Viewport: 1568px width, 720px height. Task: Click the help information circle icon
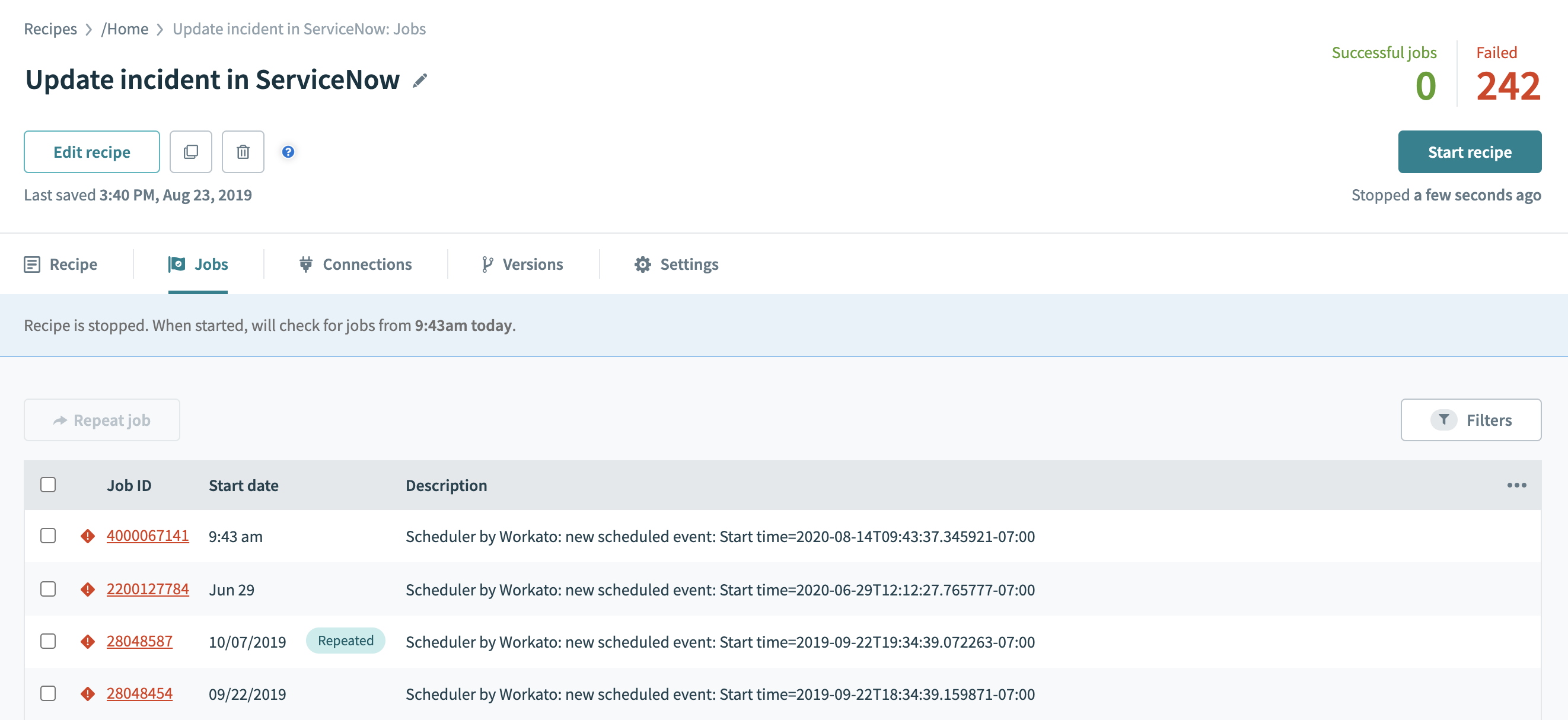tap(287, 151)
